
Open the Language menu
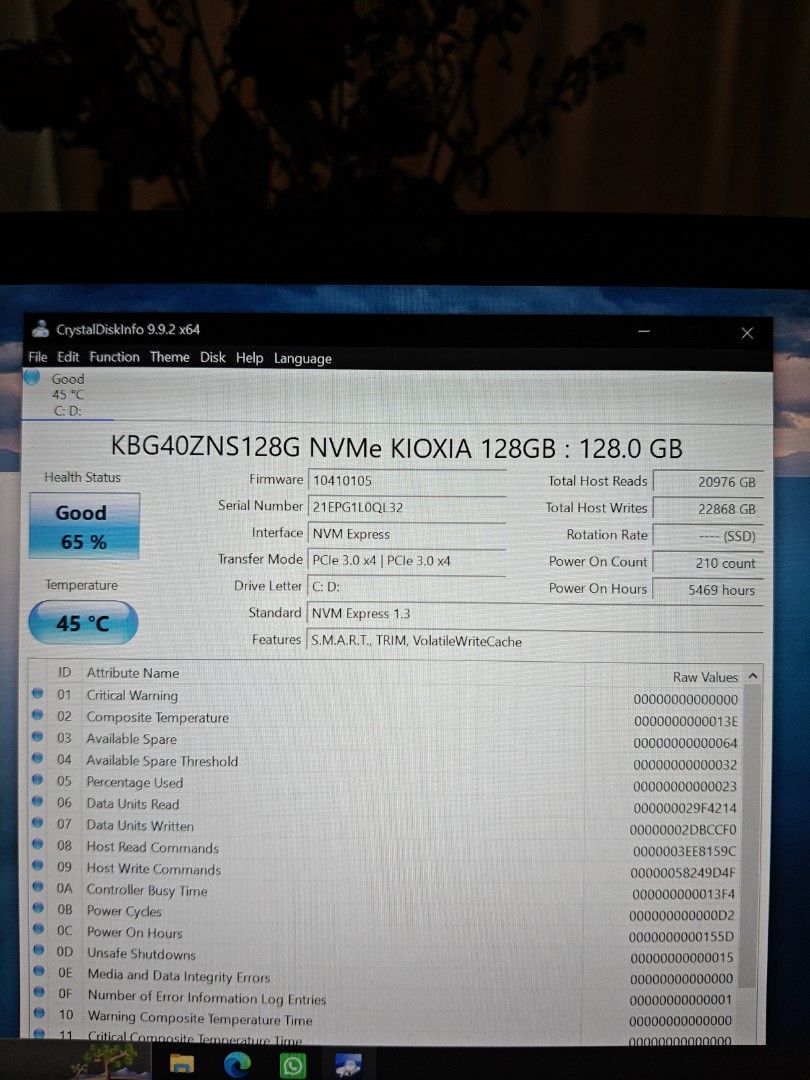[x=302, y=358]
